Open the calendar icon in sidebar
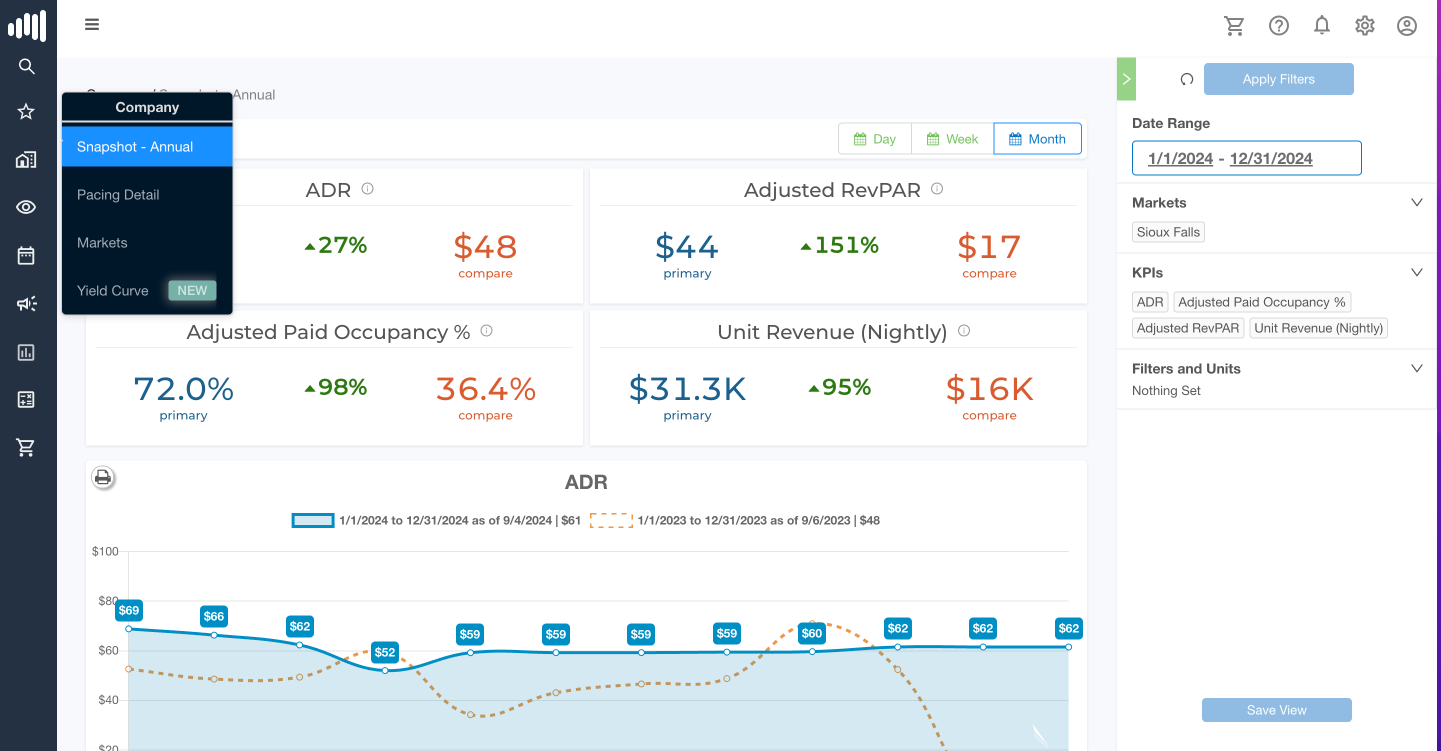The image size is (1441, 751). coord(27,256)
